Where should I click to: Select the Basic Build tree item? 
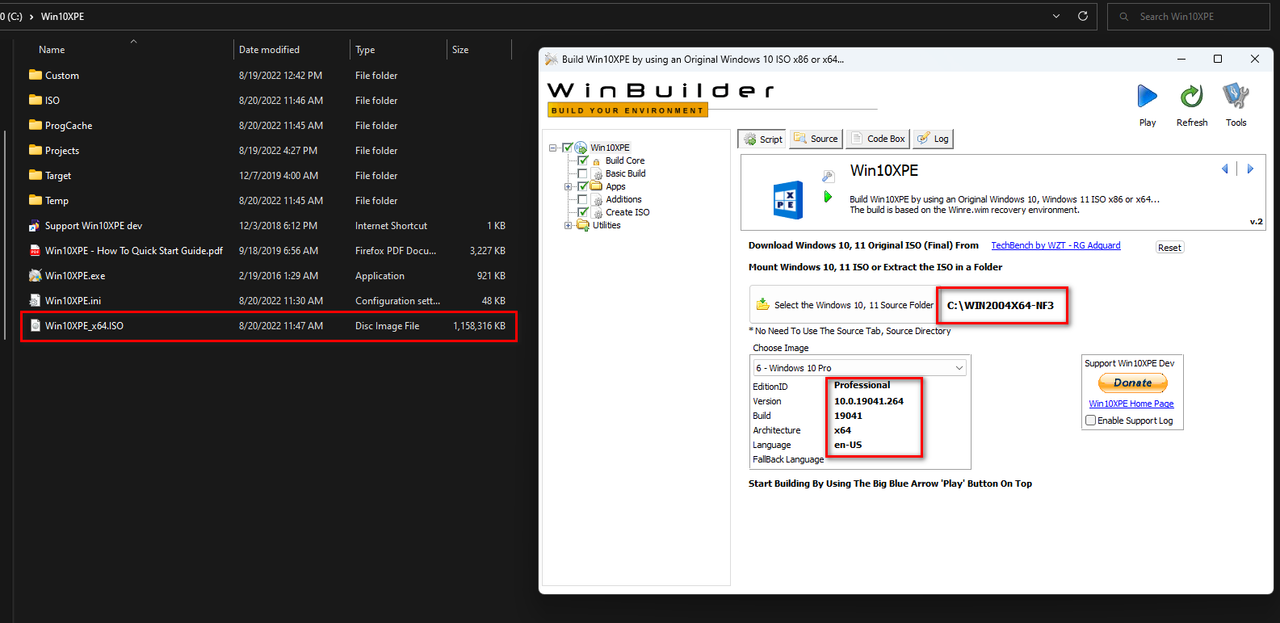coord(625,174)
